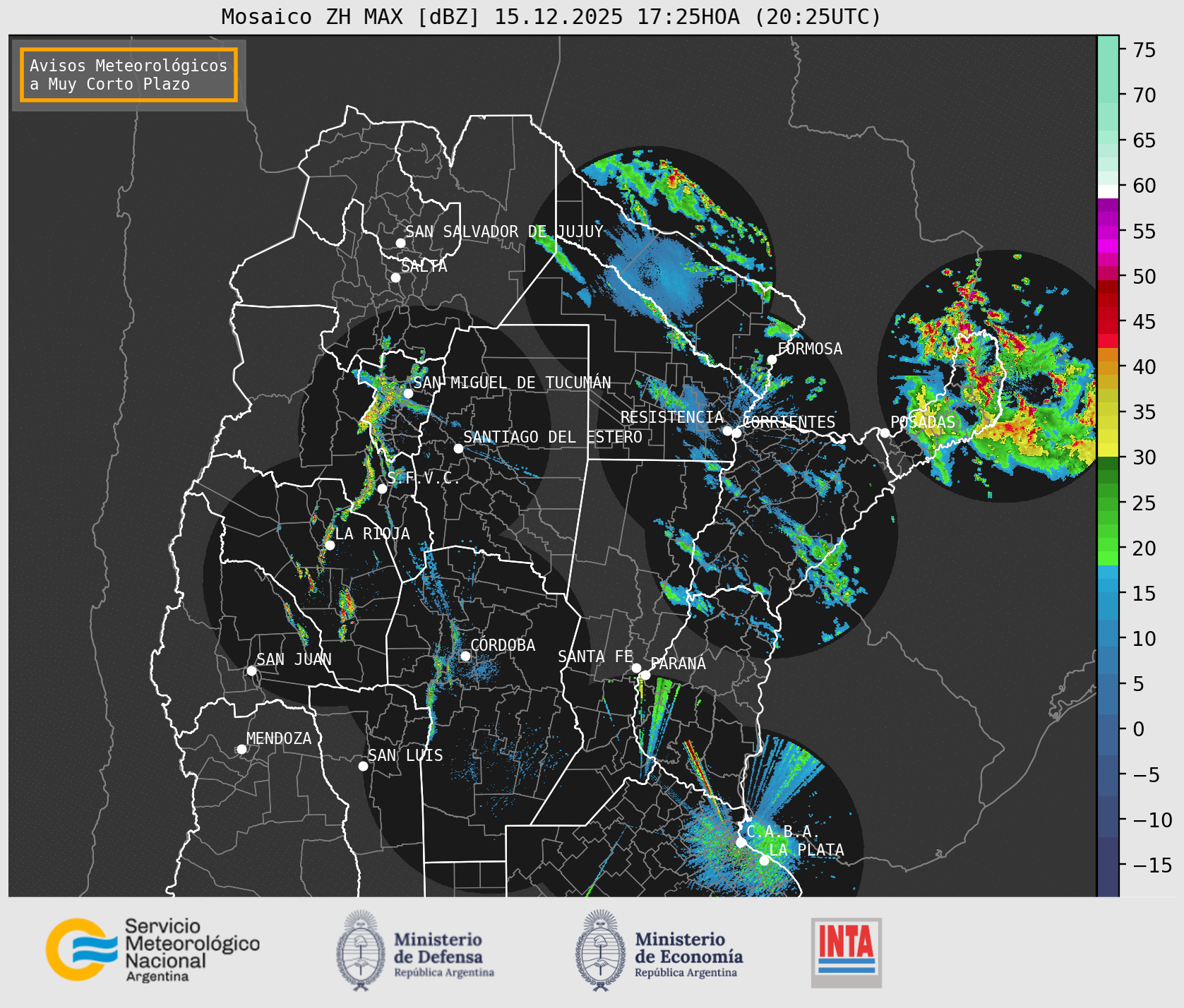Image resolution: width=1184 pixels, height=1008 pixels.
Task: Select the Santiago del Estero marker
Action: tap(458, 448)
